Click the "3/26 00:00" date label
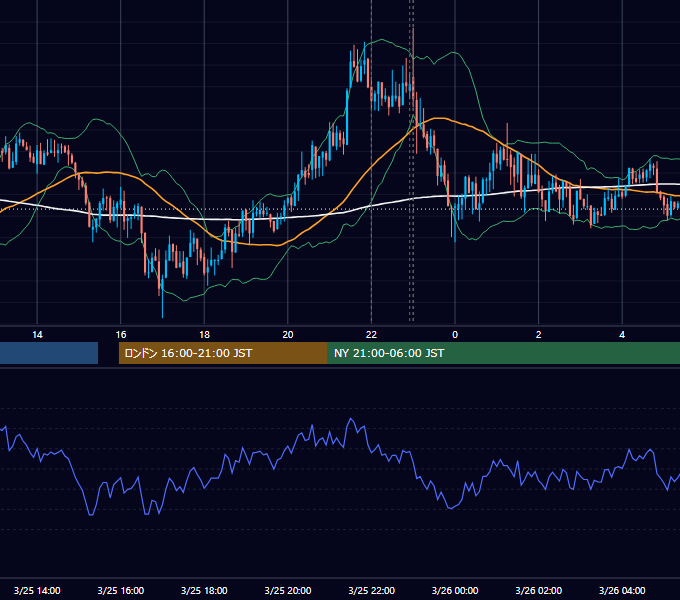This screenshot has width=680, height=600. [x=455, y=590]
